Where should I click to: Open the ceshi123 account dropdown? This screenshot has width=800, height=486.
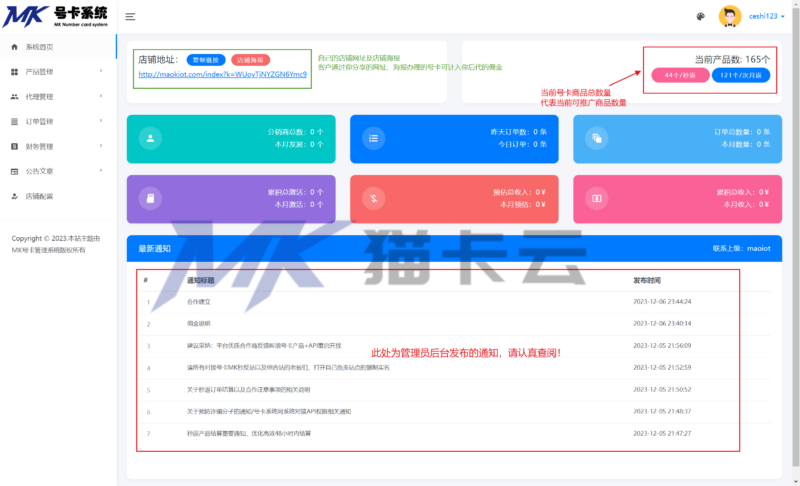tap(766, 16)
